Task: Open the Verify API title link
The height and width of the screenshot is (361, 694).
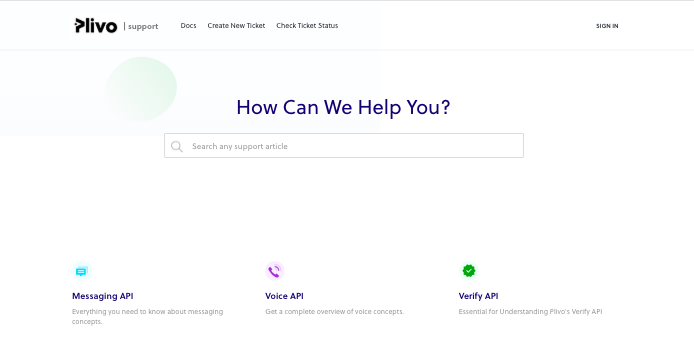Action: point(478,296)
